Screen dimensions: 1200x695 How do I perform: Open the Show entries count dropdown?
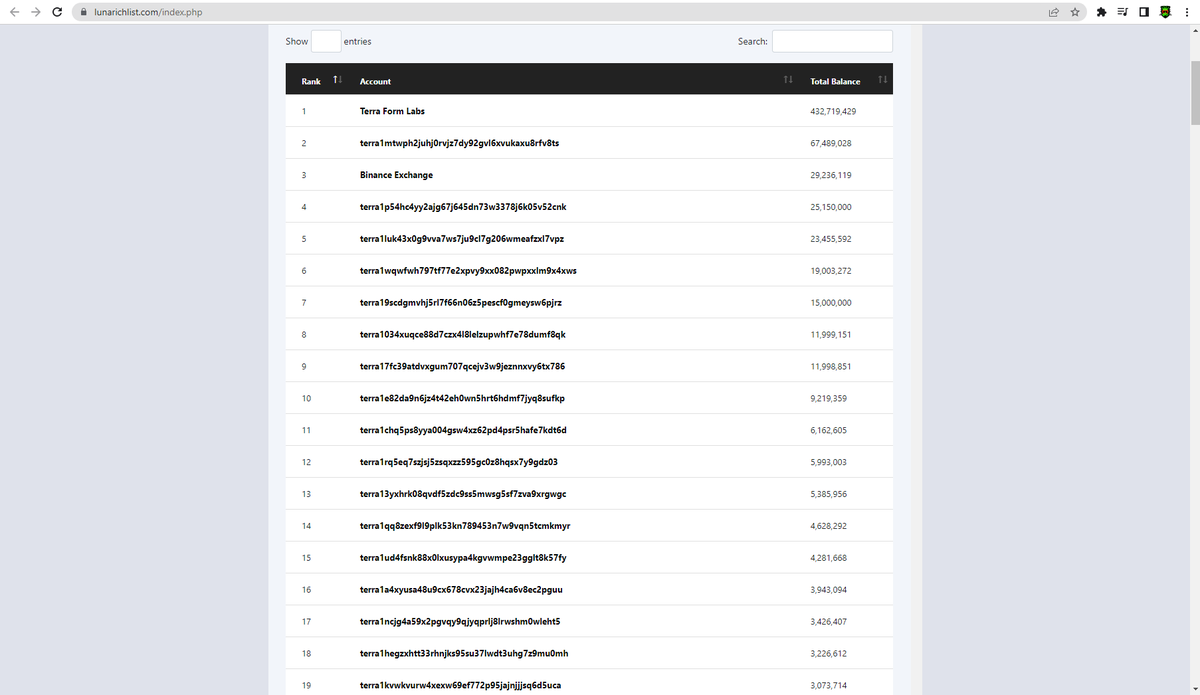pos(326,41)
